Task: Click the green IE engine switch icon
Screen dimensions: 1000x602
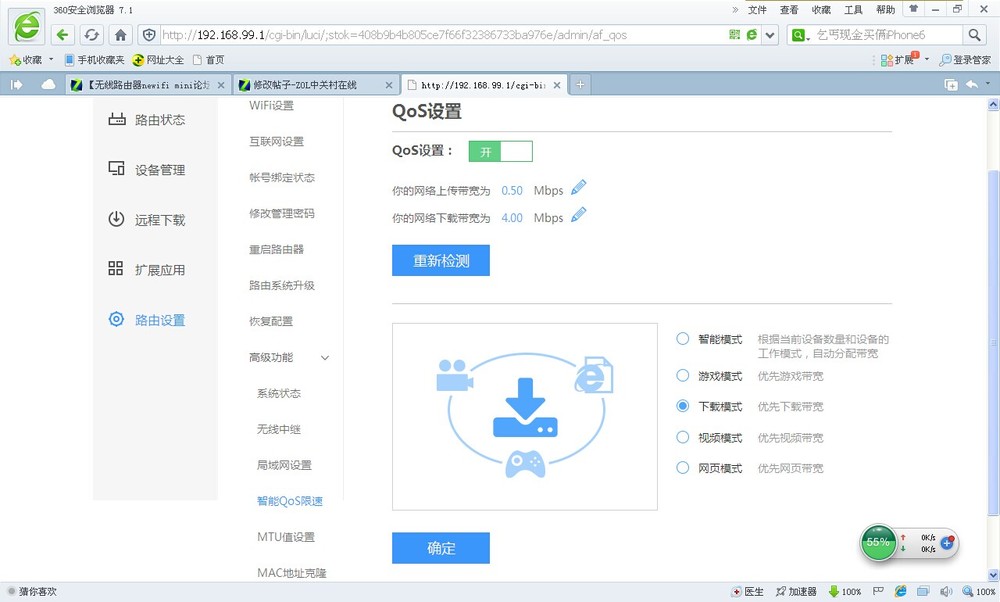Action: (x=752, y=34)
